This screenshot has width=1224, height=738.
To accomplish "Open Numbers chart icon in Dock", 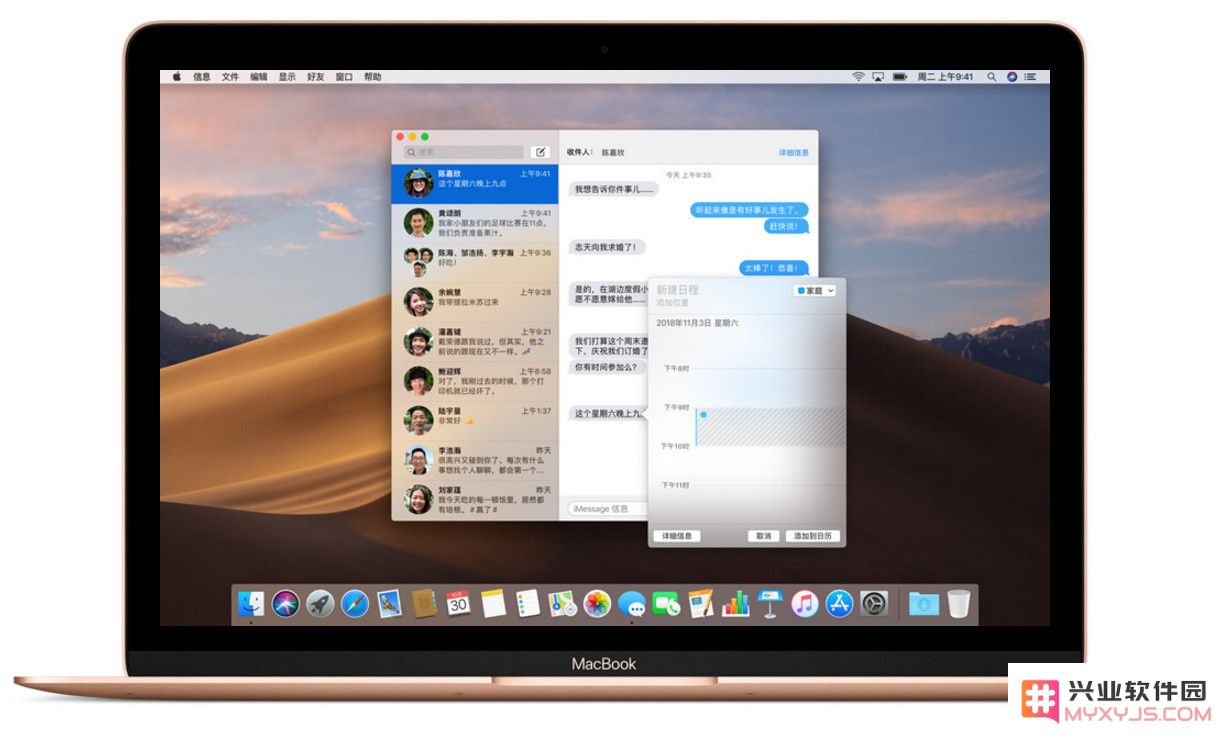I will click(x=736, y=603).
